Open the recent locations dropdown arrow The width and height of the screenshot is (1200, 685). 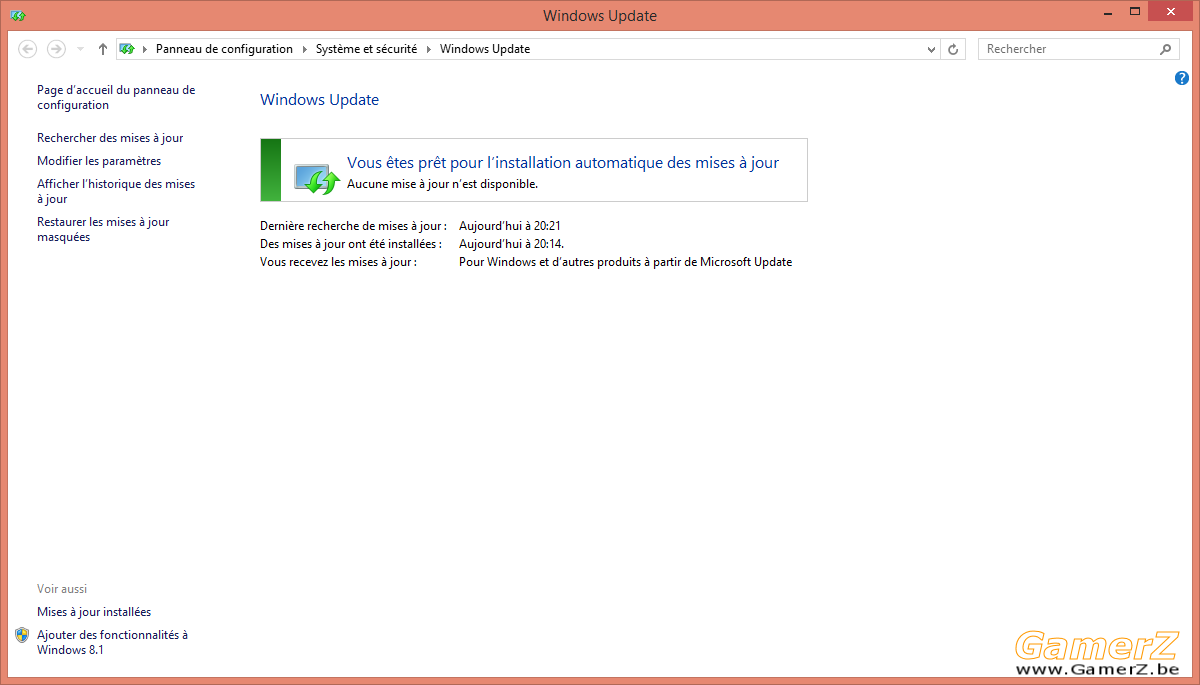click(x=80, y=49)
